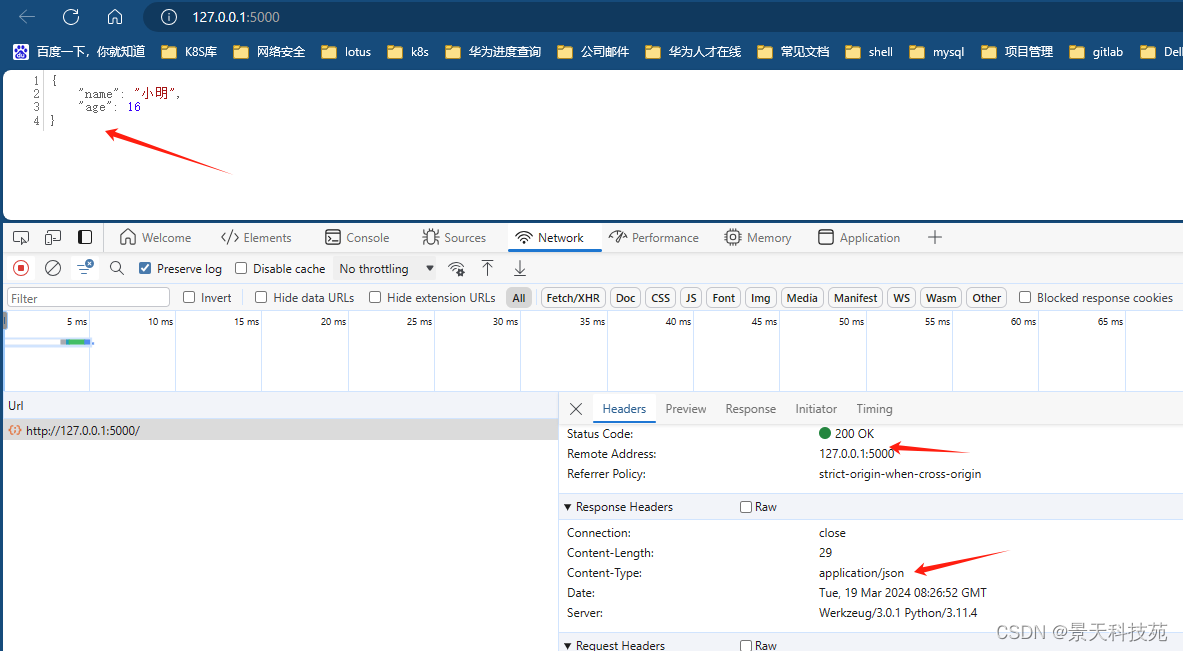Open the 网络安全 bookmark folder
Viewport: 1183px width, 651px height.
269,51
